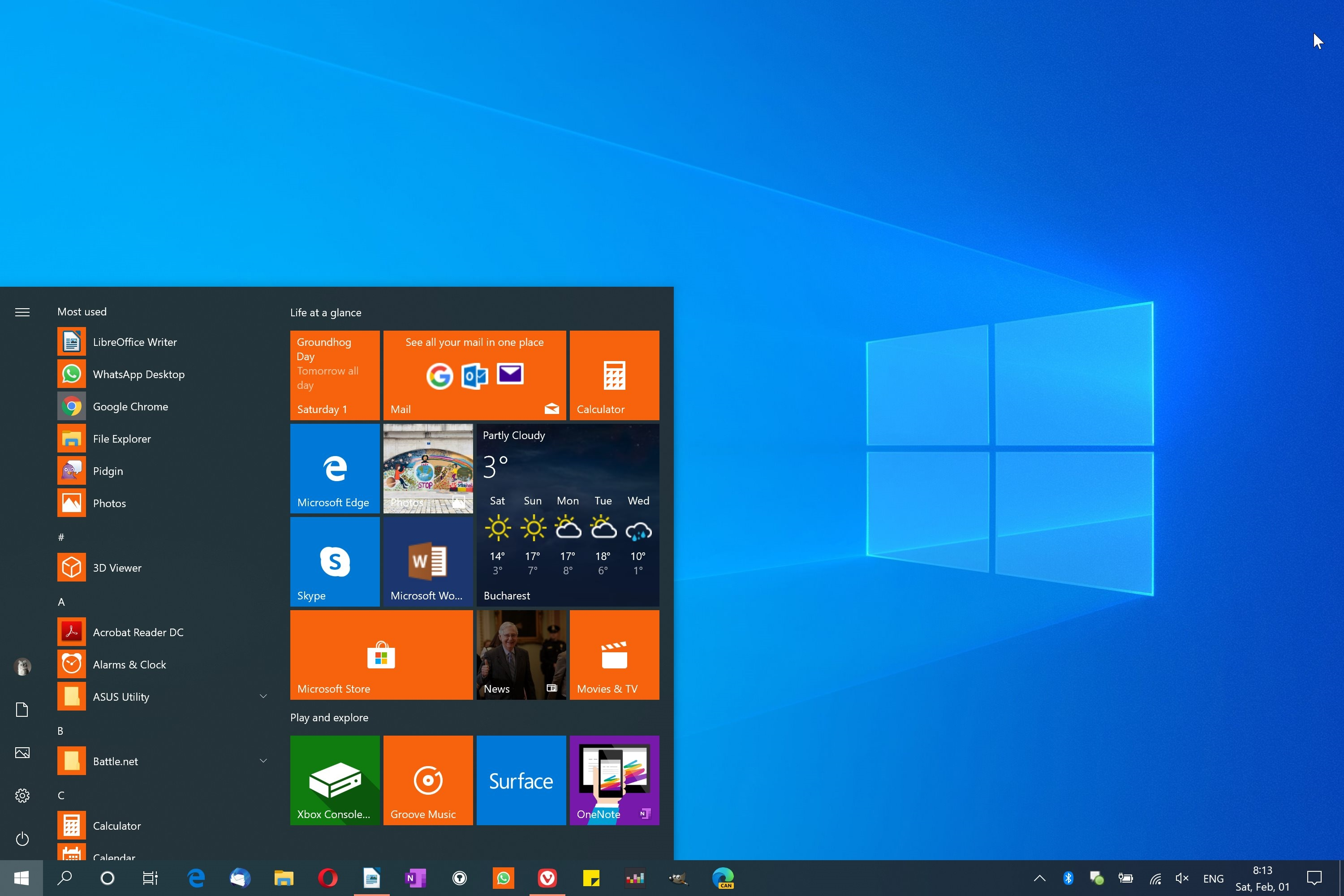Open the Microsoft Store tile
This screenshot has height=896, width=1344.
(381, 655)
